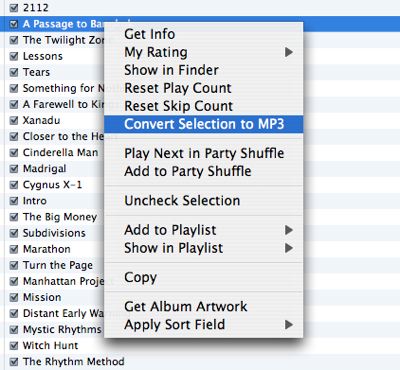Uncheck the Subdivisions checkbox
The image size is (400, 370).
tap(14, 233)
